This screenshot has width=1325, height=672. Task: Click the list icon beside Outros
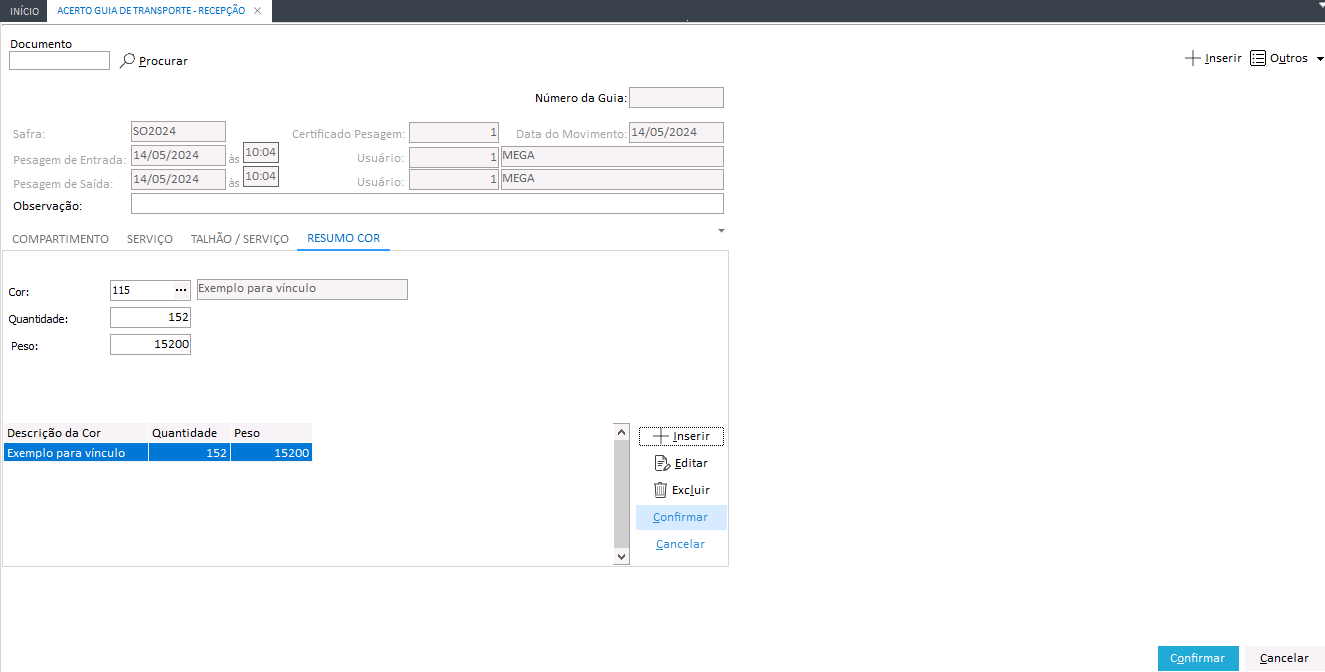tap(1258, 58)
